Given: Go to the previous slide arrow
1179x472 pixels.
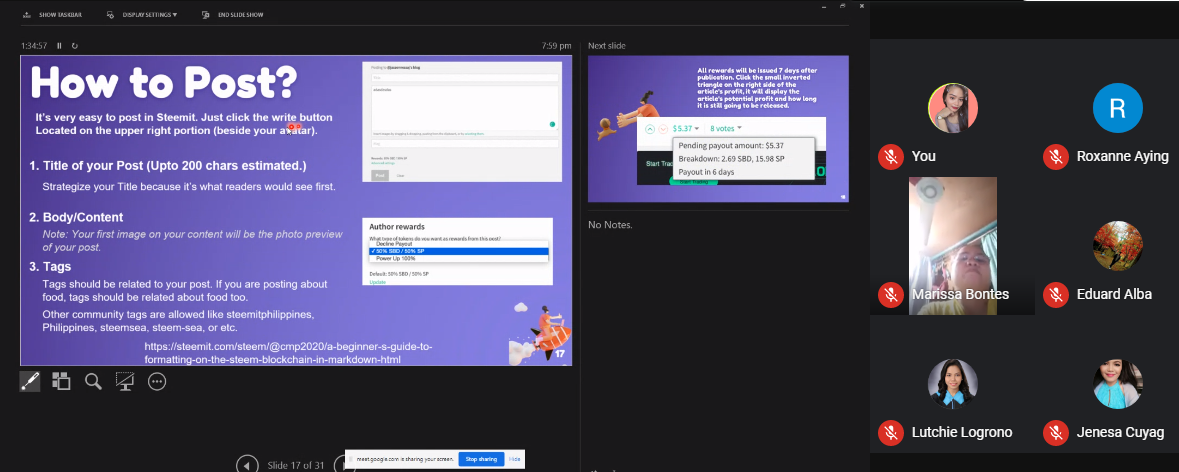Looking at the screenshot, I should [247, 464].
